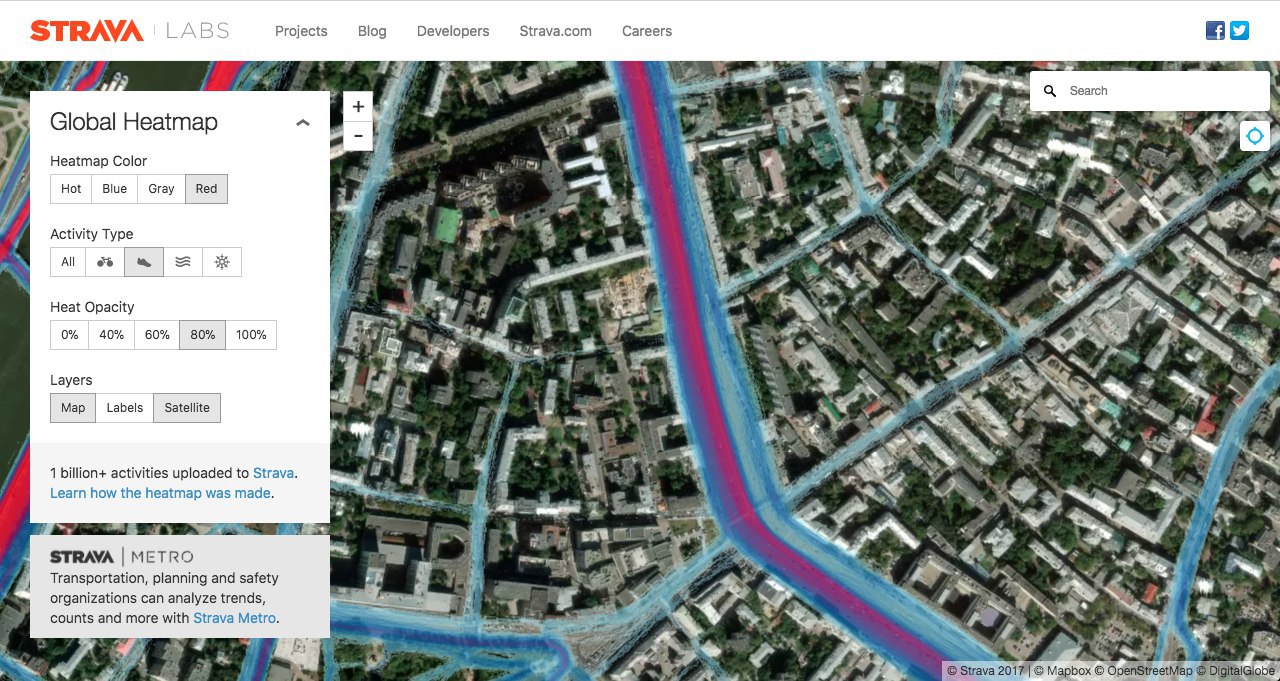Image resolution: width=1280 pixels, height=681 pixels.
Task: Open the Careers nav item
Action: click(x=647, y=31)
